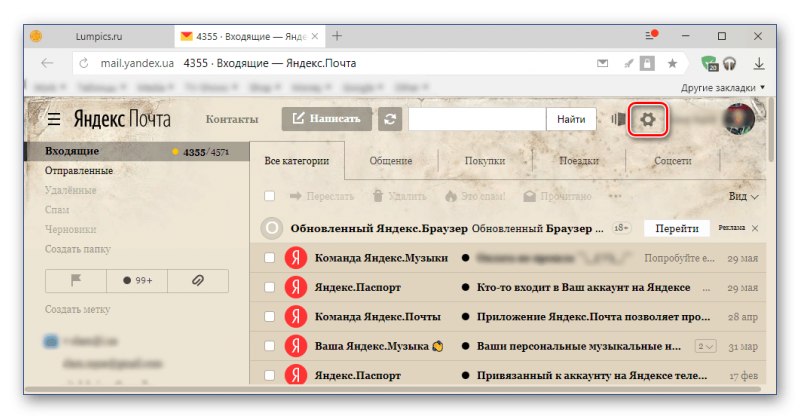Click the Переслать toolbar action
Image resolution: width=800 pixels, height=419 pixels.
(x=322, y=196)
